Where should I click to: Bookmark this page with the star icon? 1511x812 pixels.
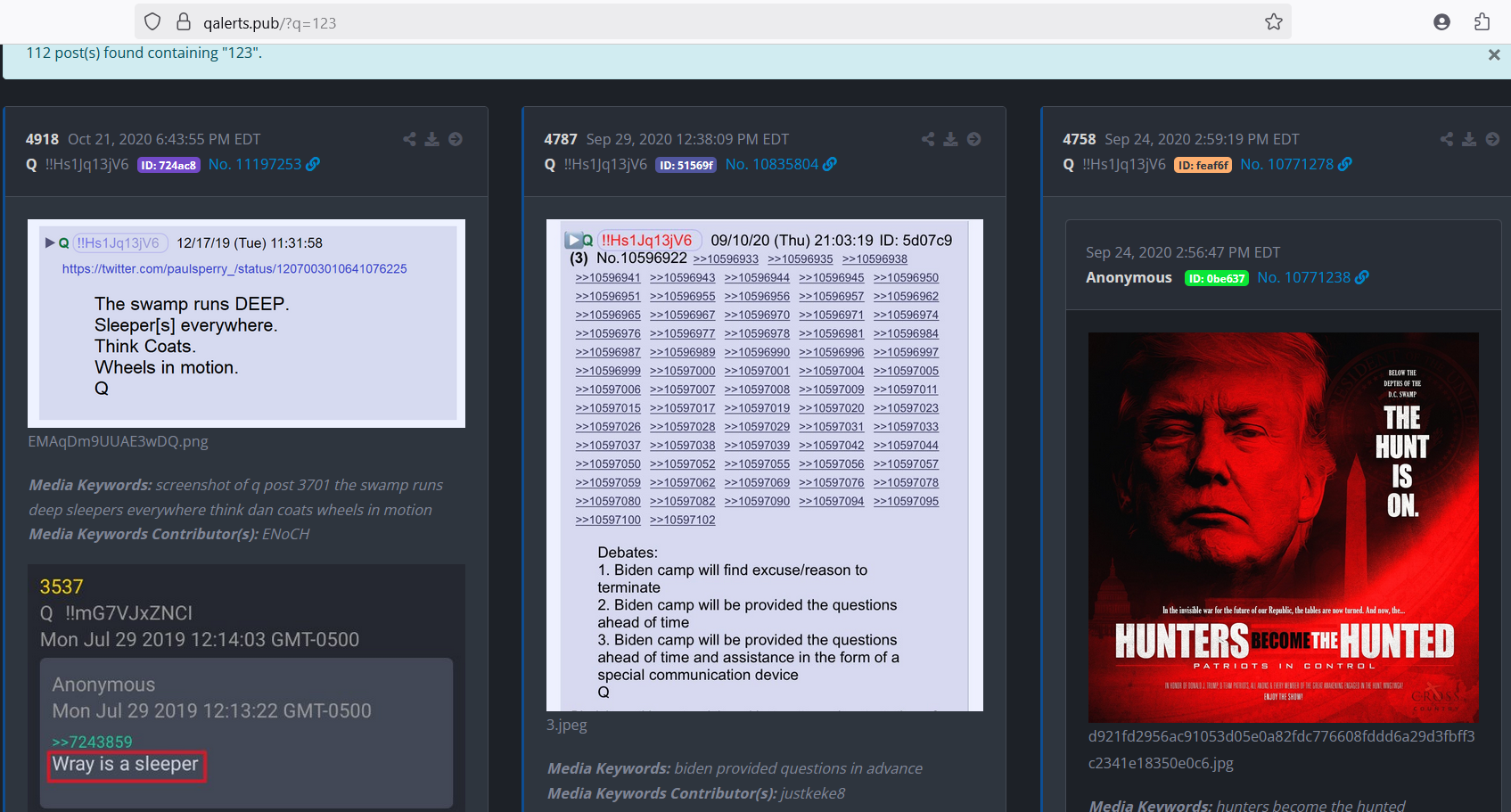point(1274,22)
